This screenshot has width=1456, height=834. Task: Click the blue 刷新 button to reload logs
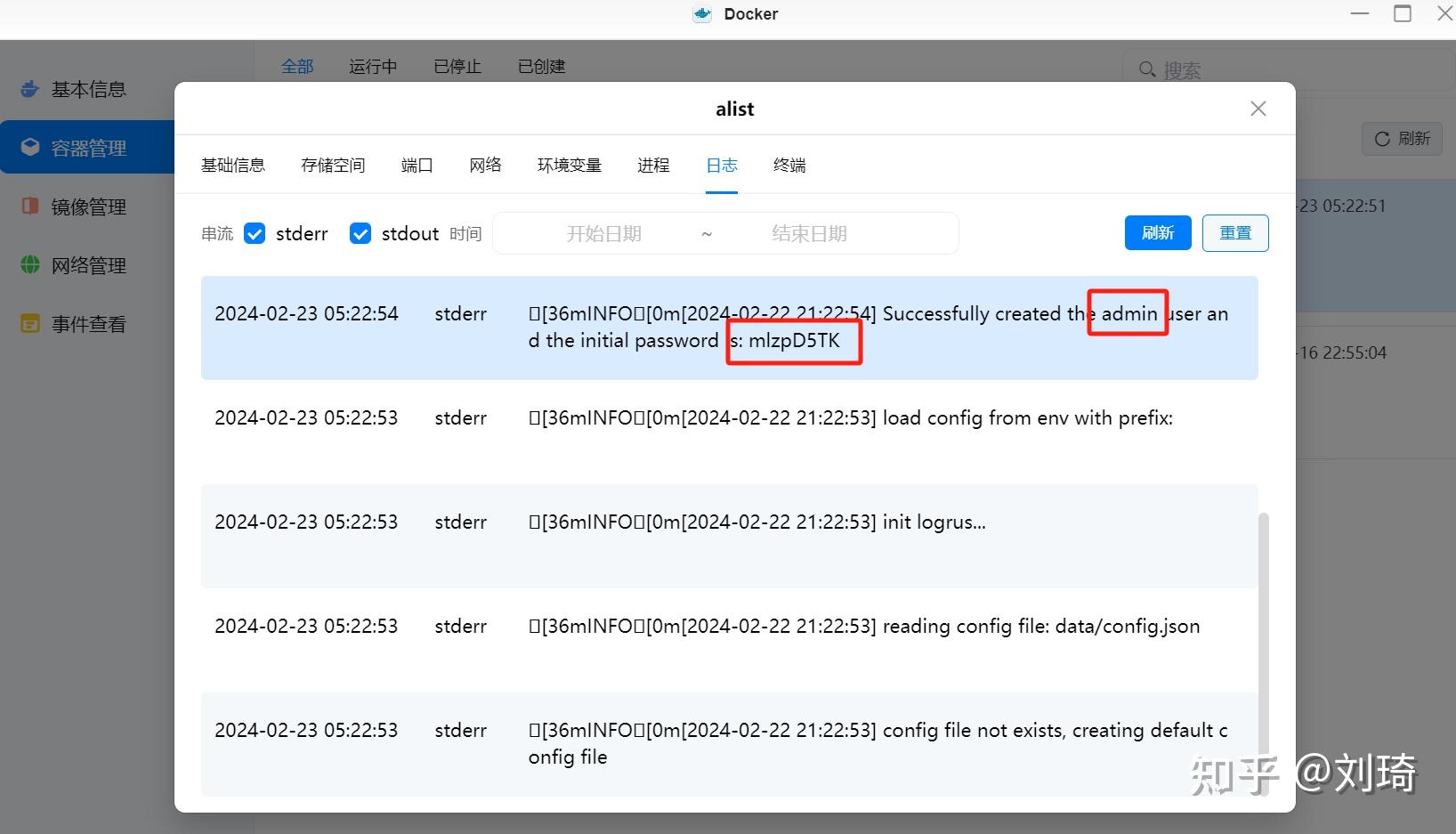(x=1158, y=233)
